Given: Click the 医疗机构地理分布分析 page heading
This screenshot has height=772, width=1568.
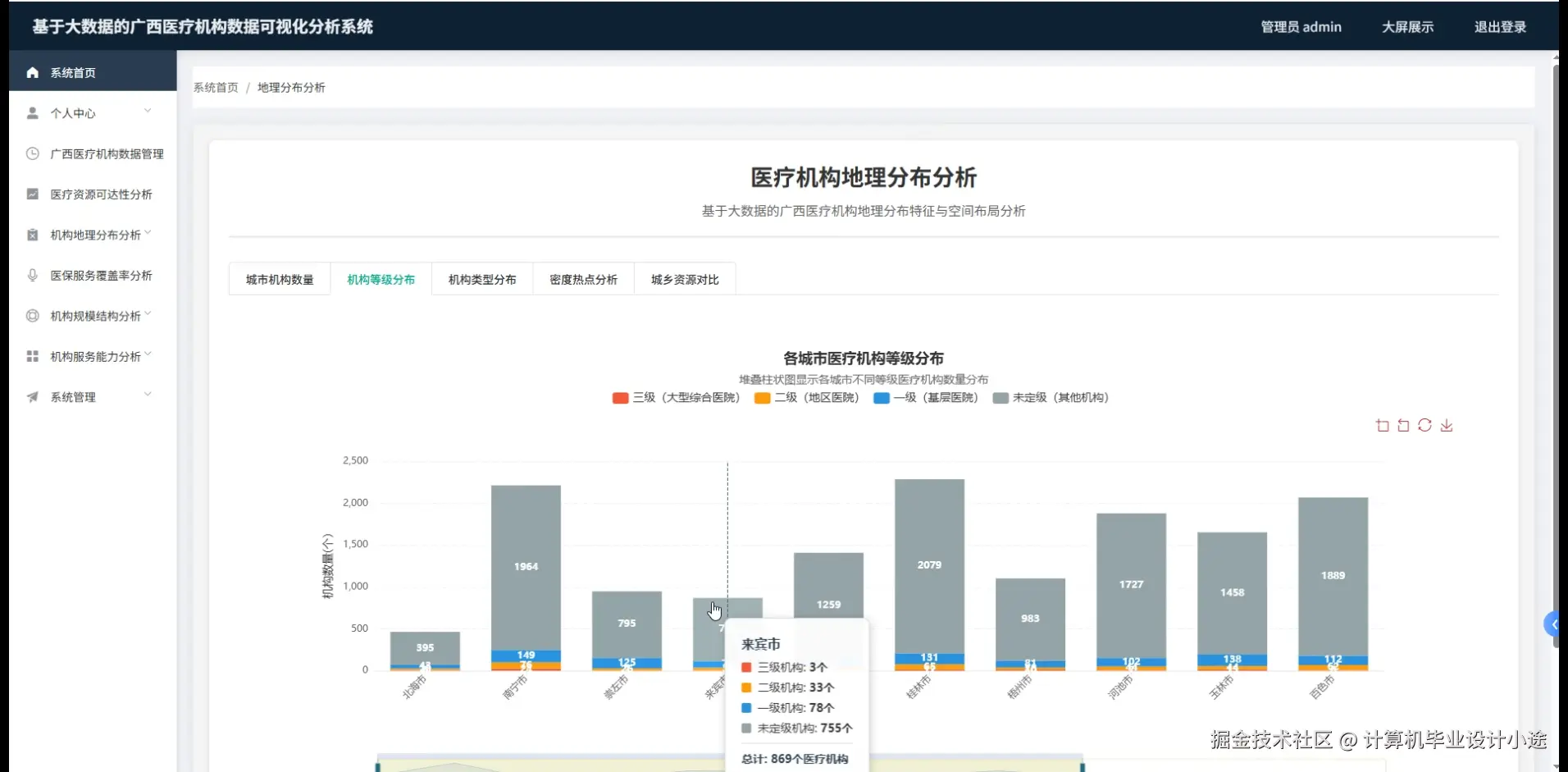Looking at the screenshot, I should (x=864, y=177).
